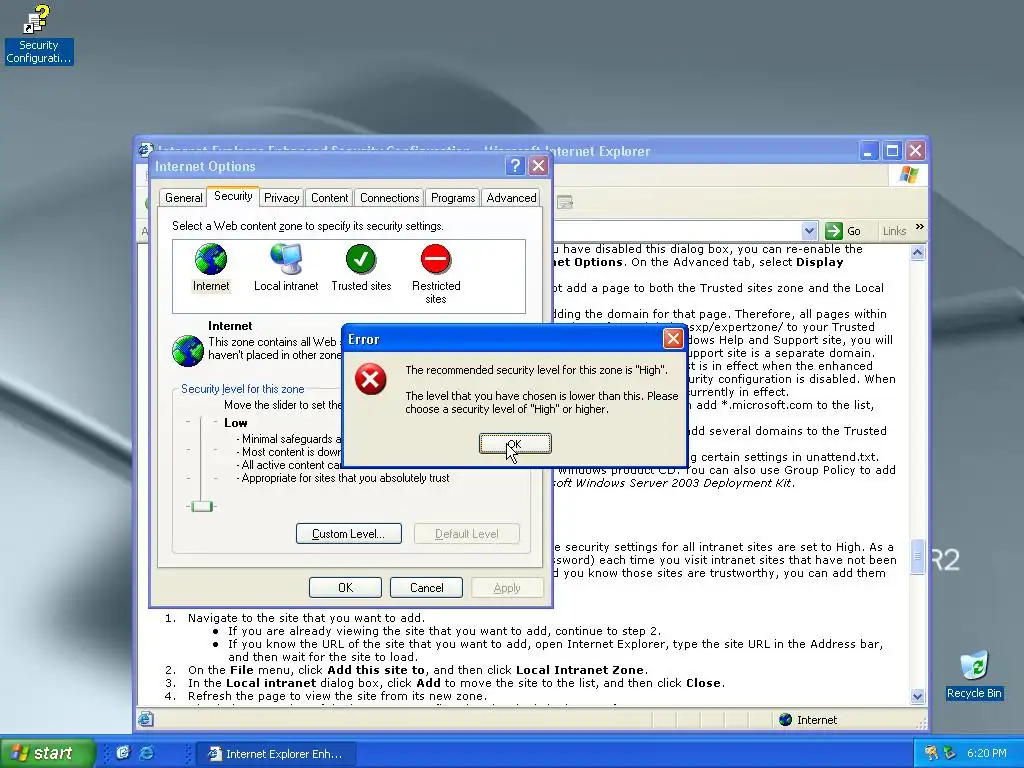The image size is (1024, 768).
Task: Switch to the Security tab
Action: click(x=233, y=196)
